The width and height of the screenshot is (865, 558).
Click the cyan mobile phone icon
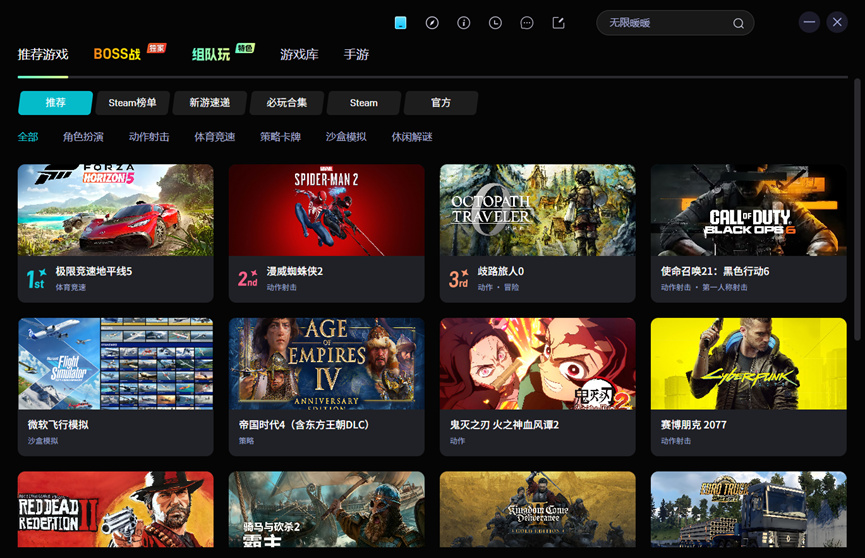401,23
